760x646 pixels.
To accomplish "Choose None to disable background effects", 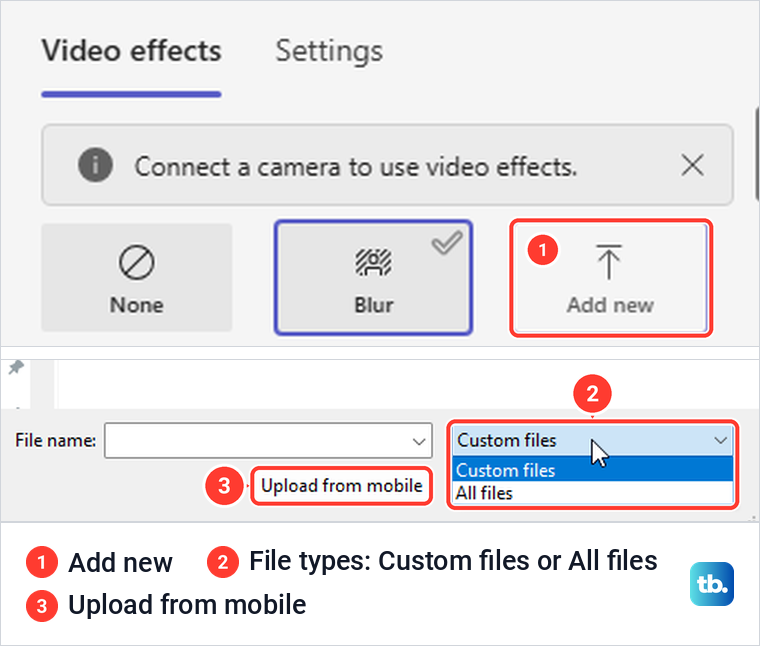I will click(x=137, y=278).
